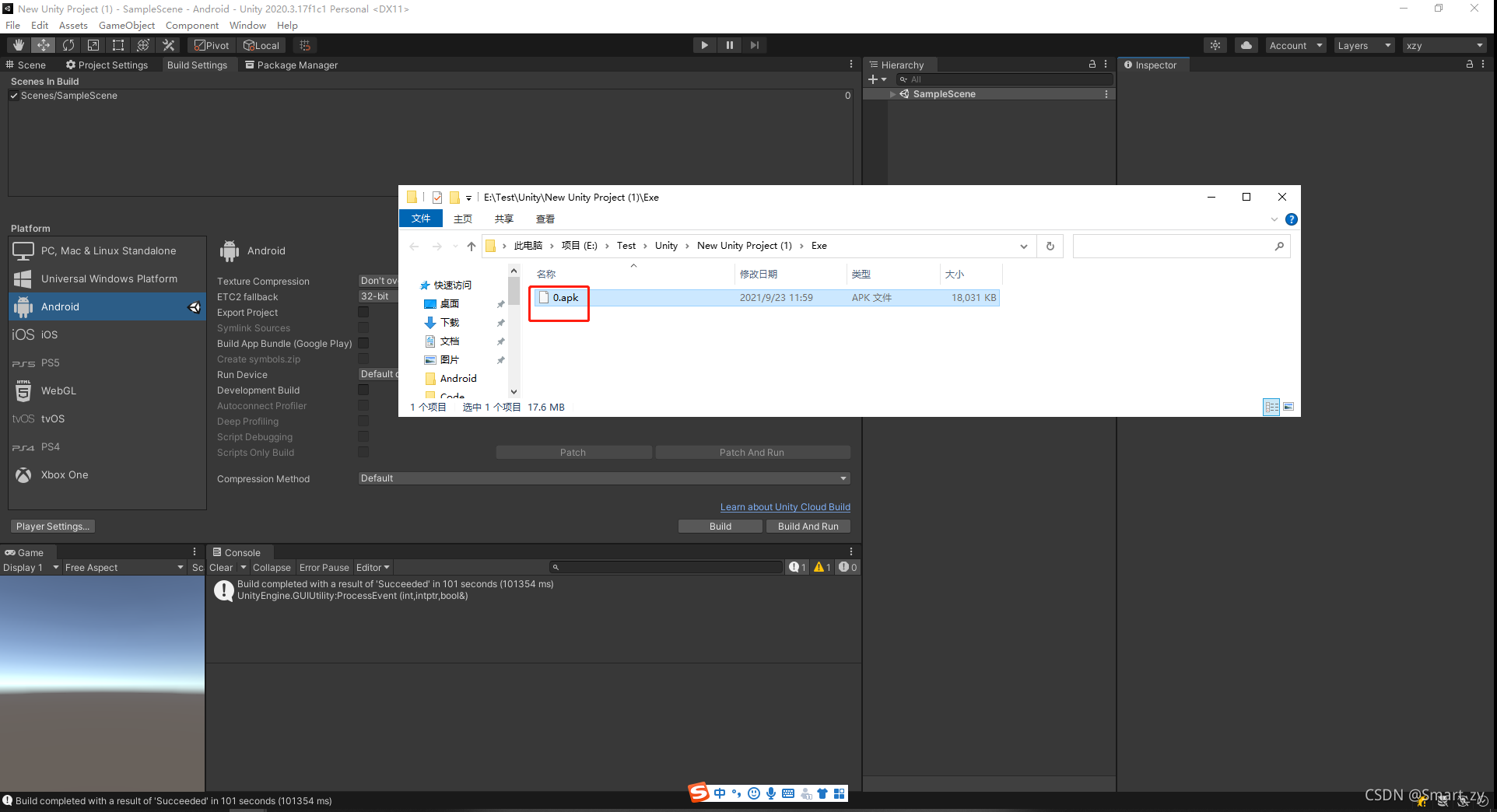The height and width of the screenshot is (812, 1497).
Task: Open the Console Editor dropdown
Action: [x=373, y=567]
